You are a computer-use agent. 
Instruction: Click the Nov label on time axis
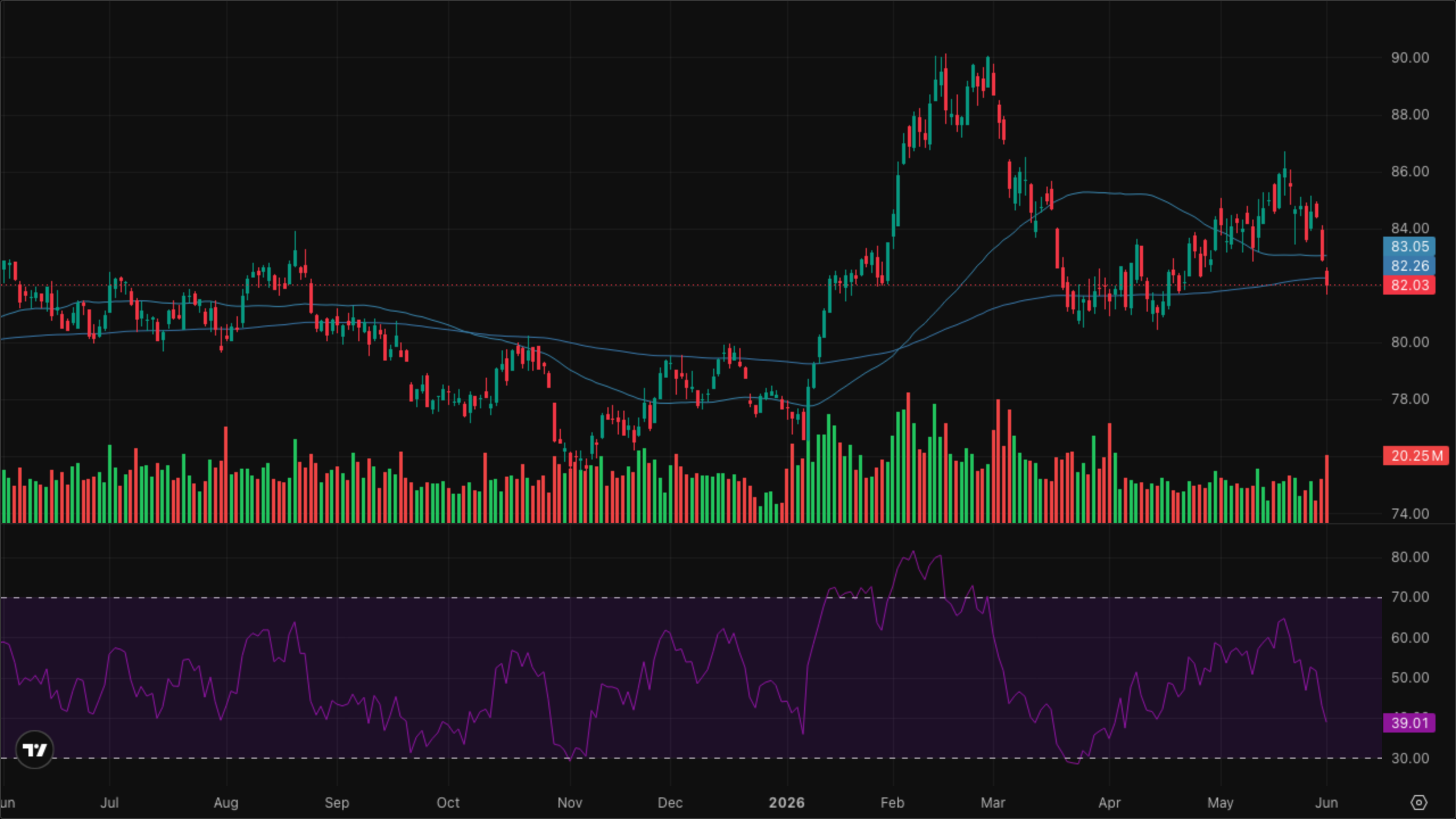(570, 803)
